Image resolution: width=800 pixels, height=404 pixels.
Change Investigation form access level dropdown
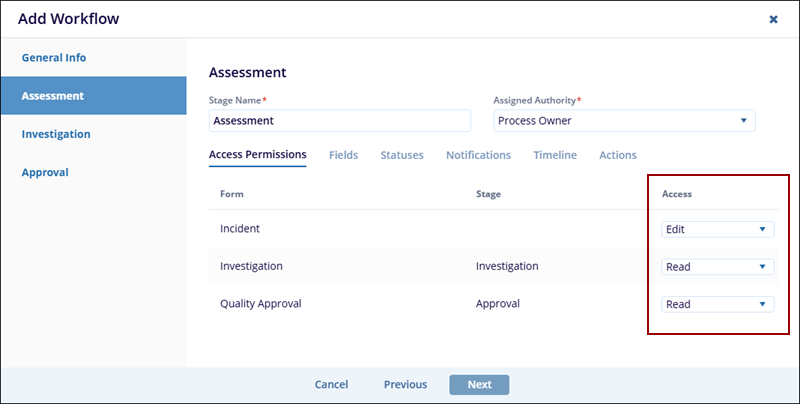pyautogui.click(x=717, y=267)
